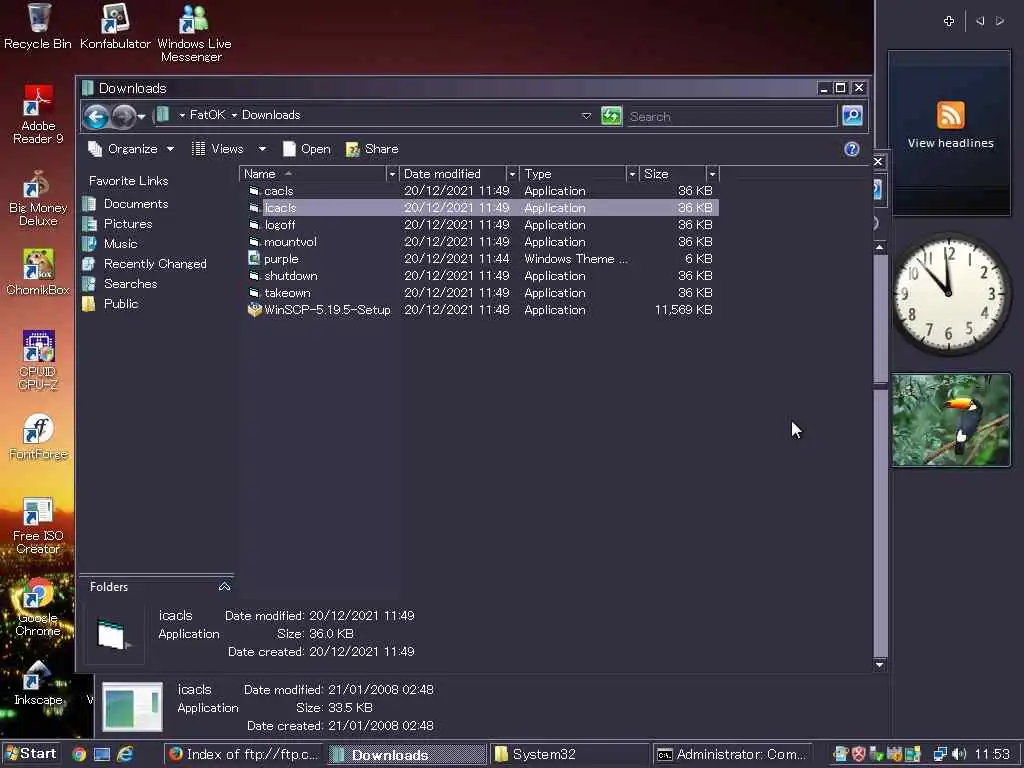Click the purple theme file icon
The height and width of the screenshot is (768, 1024).
254,259
